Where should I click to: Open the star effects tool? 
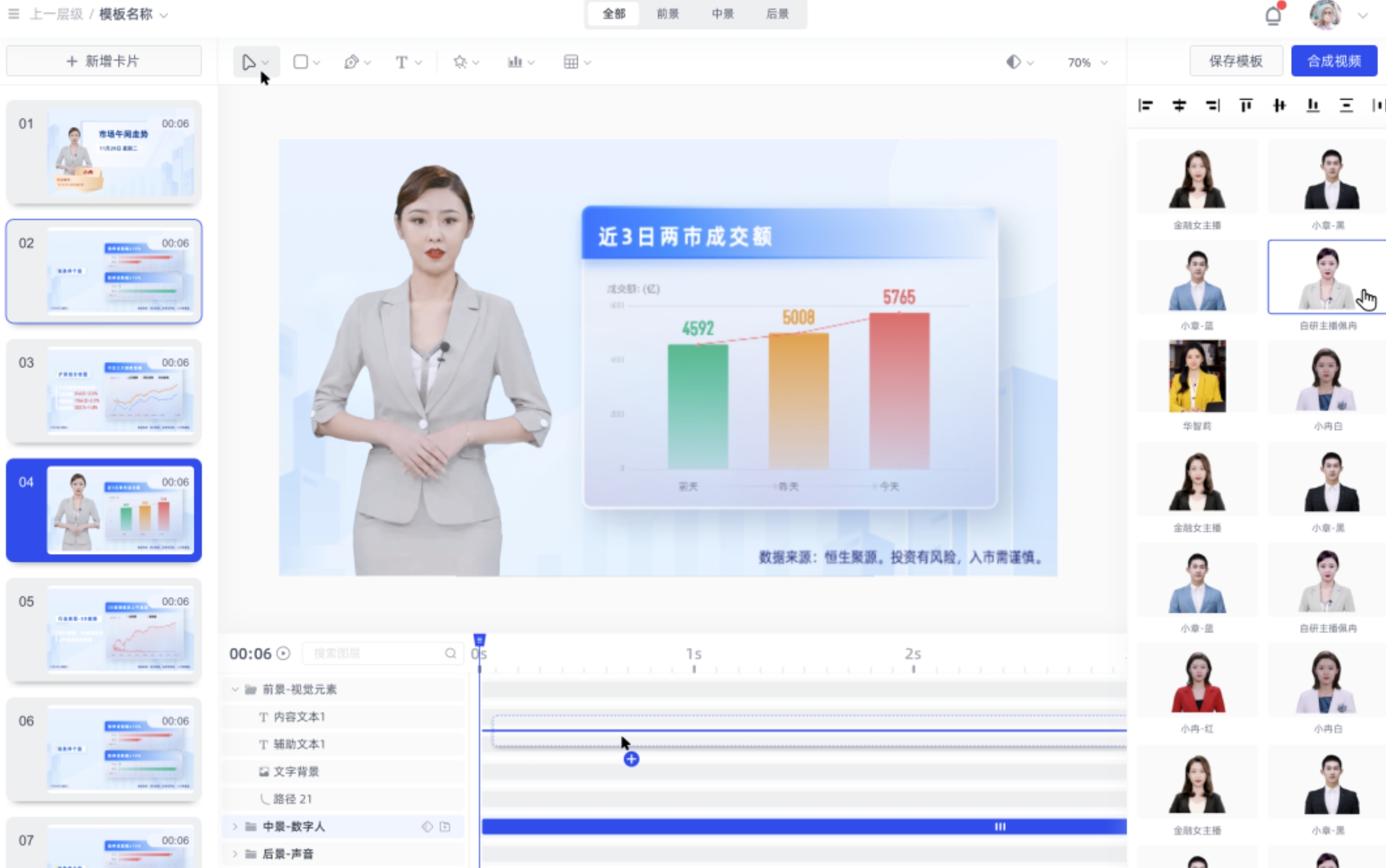(460, 62)
